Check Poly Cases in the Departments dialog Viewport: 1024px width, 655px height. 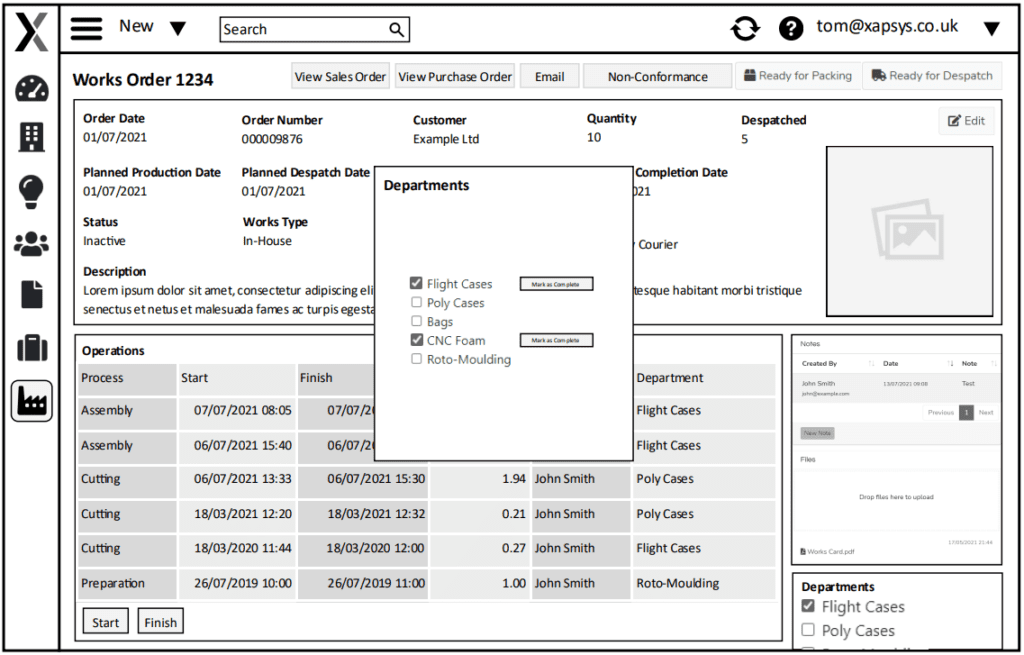pyautogui.click(x=416, y=302)
